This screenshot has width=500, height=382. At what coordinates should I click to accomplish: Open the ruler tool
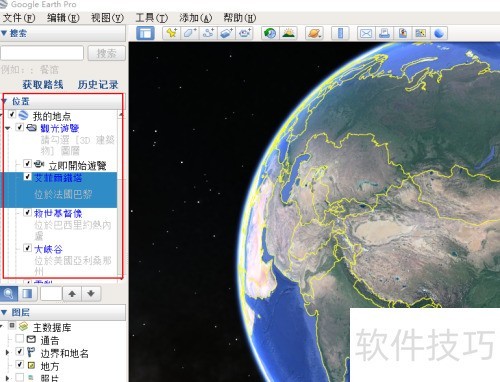coord(340,33)
